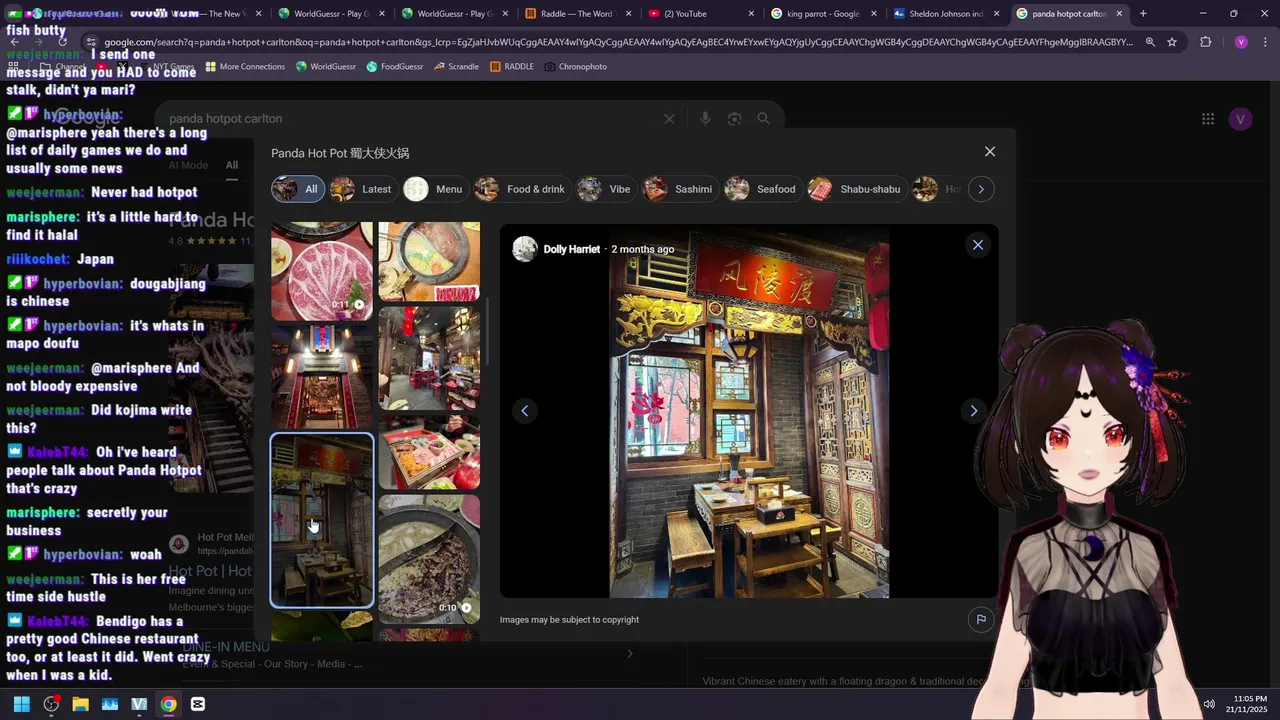Open the beef hotpot video thumbnail
Viewport: 1280px width, 720px height.
pyautogui.click(x=429, y=558)
